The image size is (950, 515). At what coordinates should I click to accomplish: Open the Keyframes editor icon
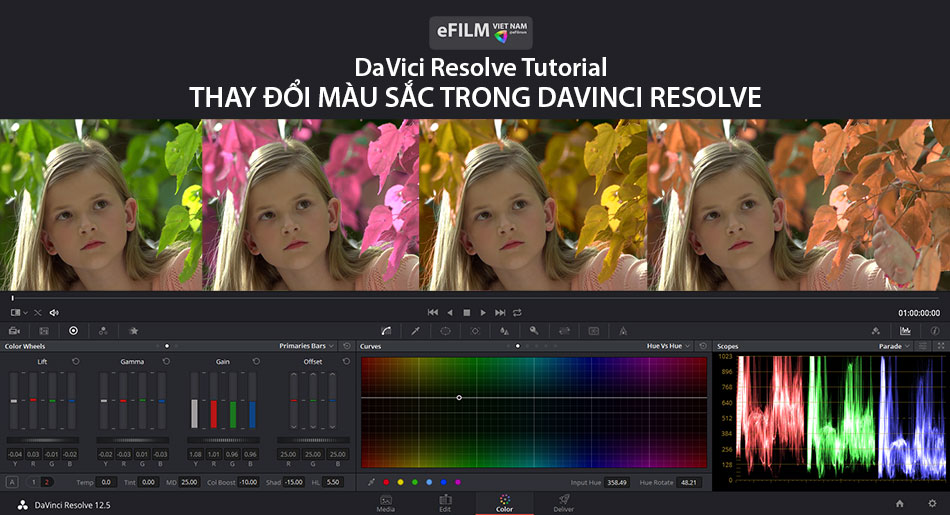[875, 331]
